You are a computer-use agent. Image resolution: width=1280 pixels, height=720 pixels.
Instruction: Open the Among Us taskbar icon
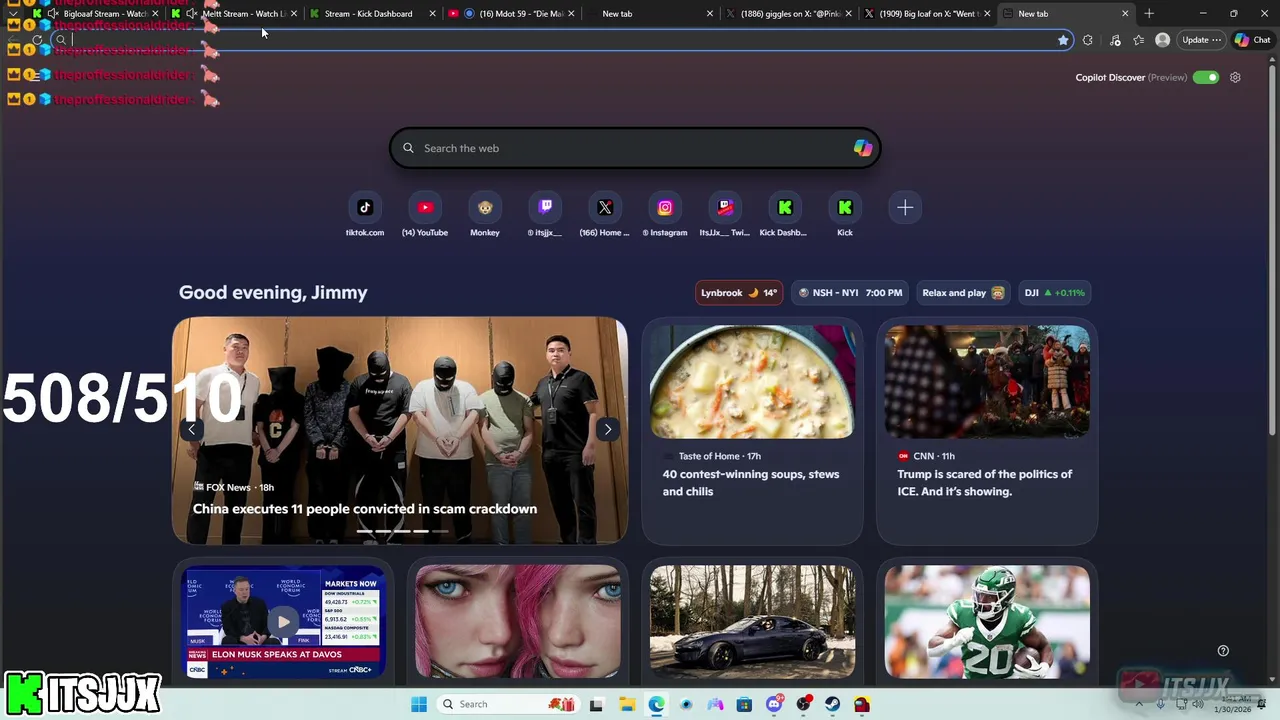pos(862,704)
